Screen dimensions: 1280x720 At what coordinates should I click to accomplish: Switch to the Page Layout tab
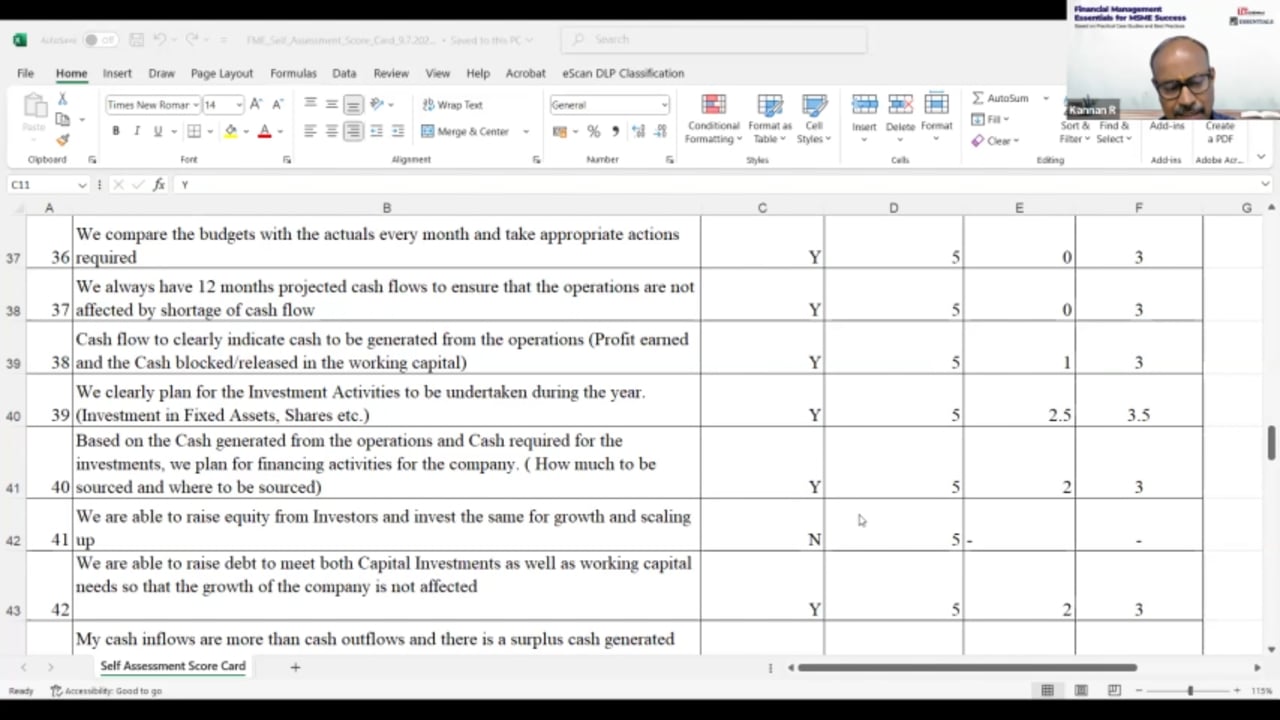[221, 73]
